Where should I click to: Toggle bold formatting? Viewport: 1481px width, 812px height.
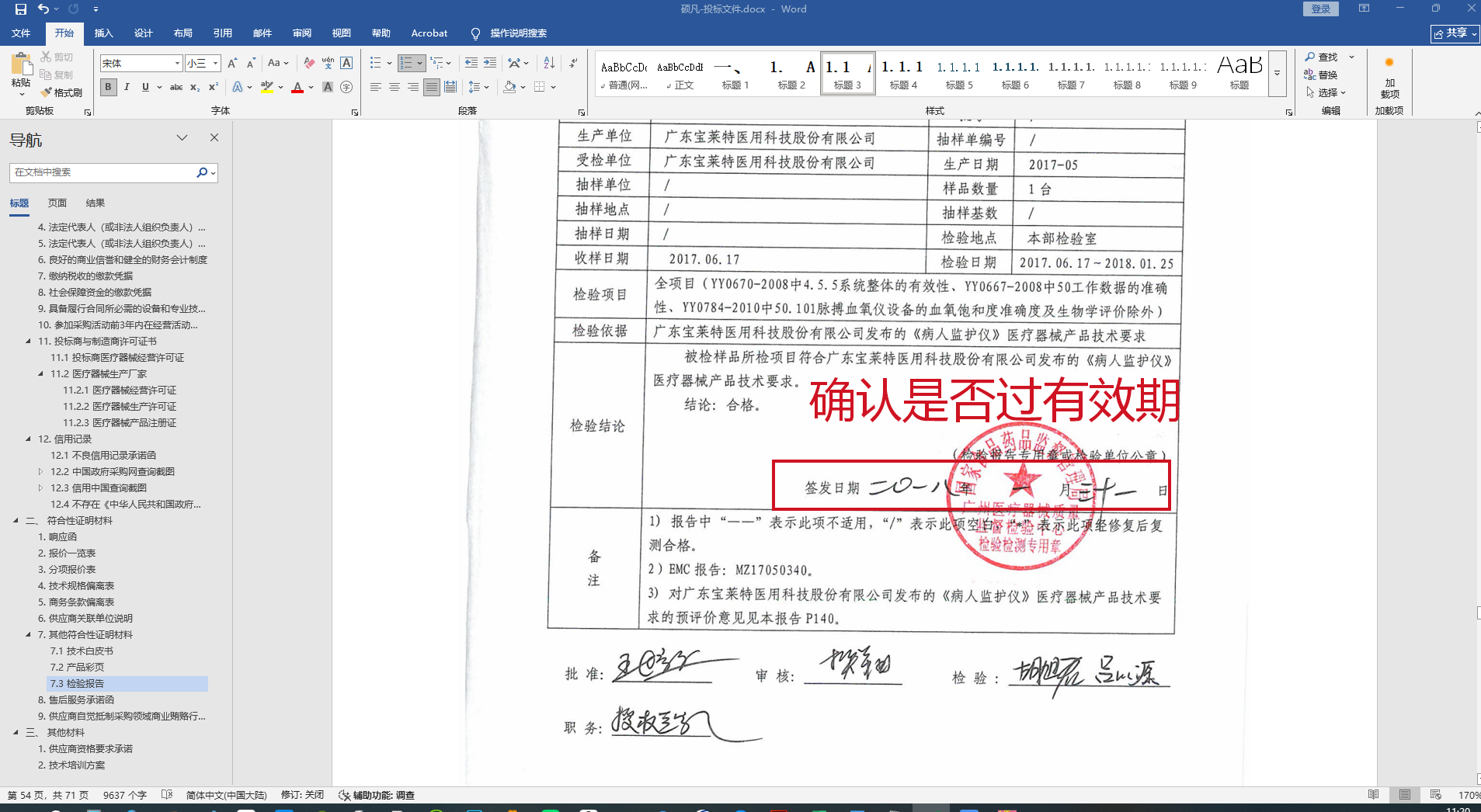point(109,87)
